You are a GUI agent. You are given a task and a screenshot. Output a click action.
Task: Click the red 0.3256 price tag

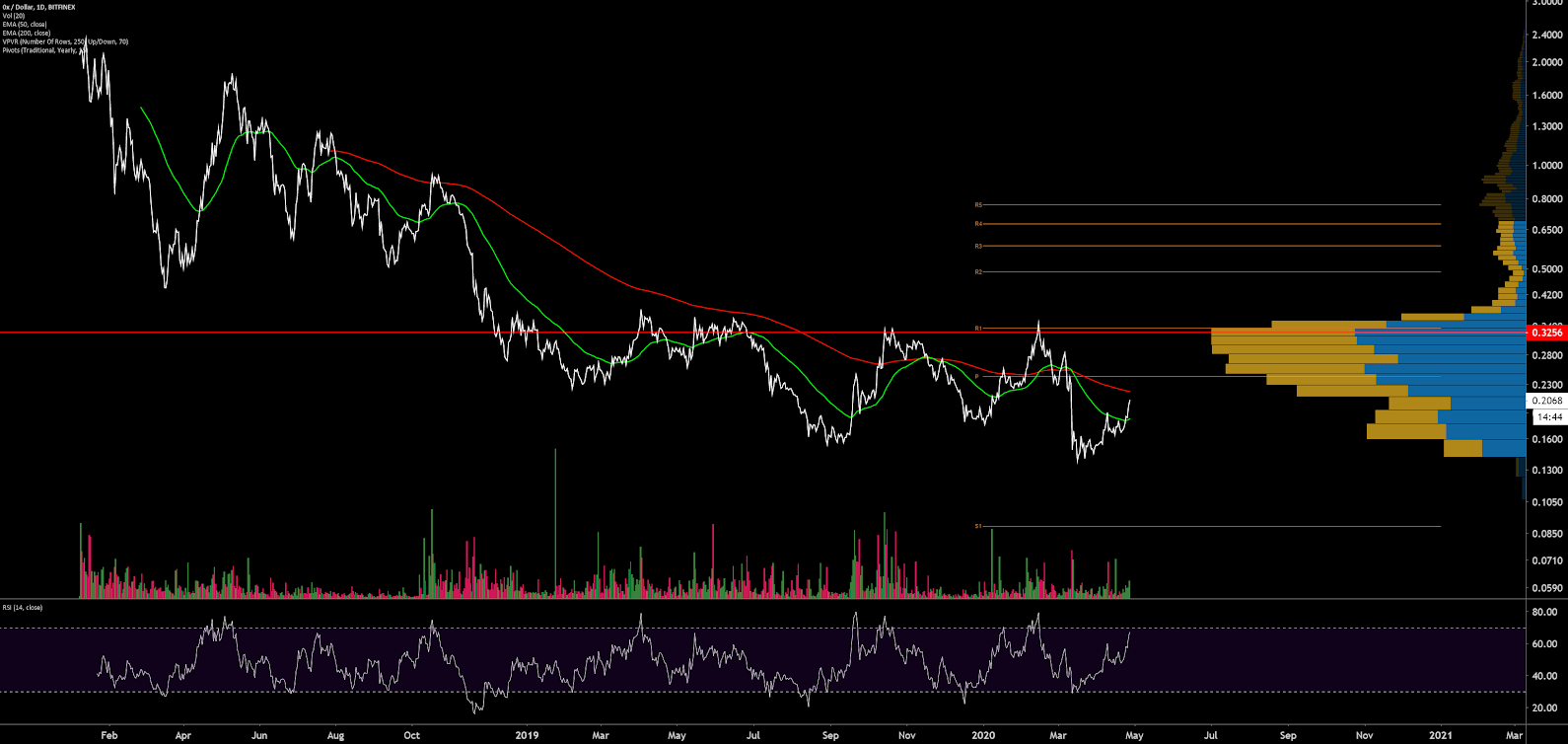click(1546, 334)
